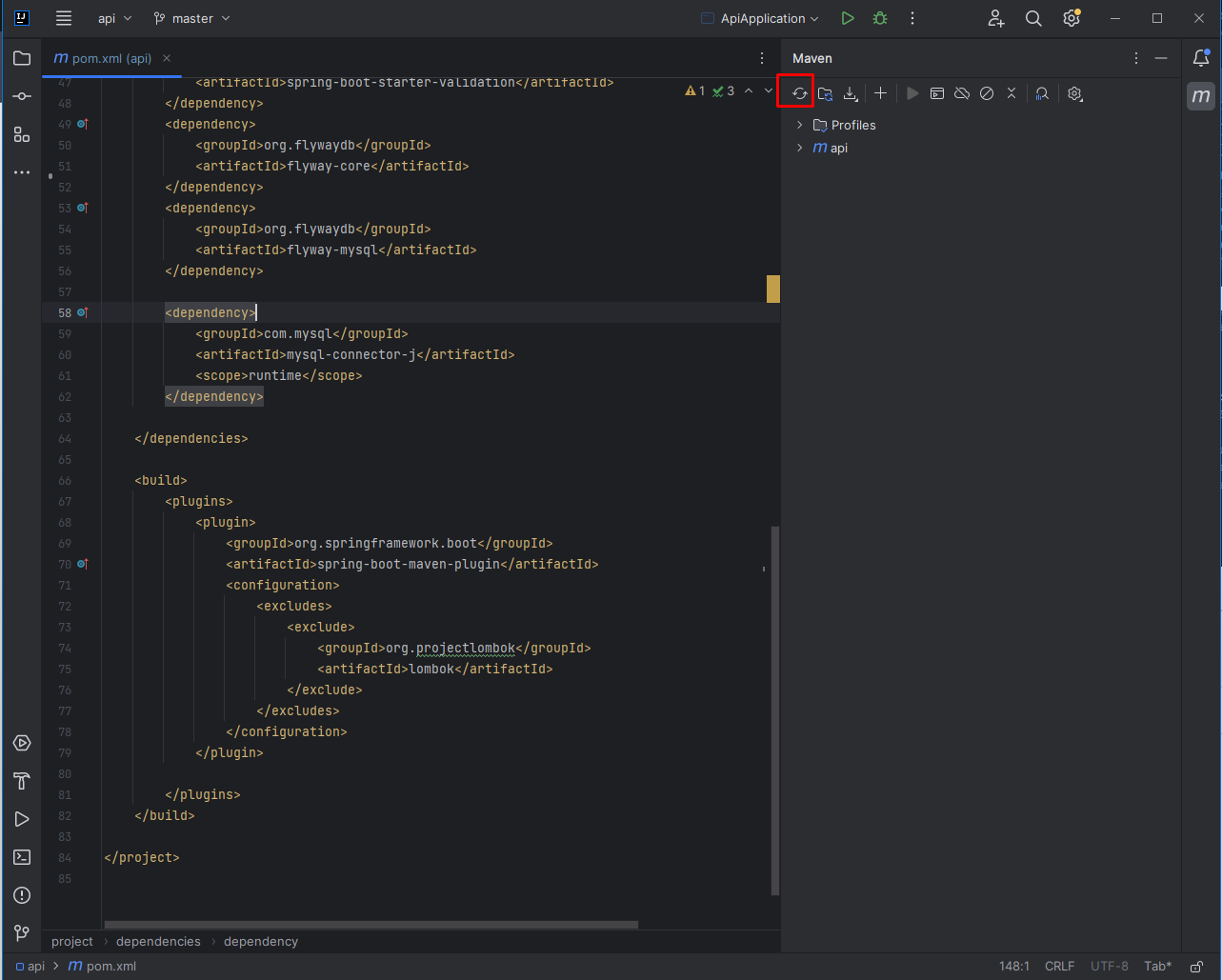Generate sources and update folders icon
This screenshot has height=980, width=1222.
click(x=826, y=93)
